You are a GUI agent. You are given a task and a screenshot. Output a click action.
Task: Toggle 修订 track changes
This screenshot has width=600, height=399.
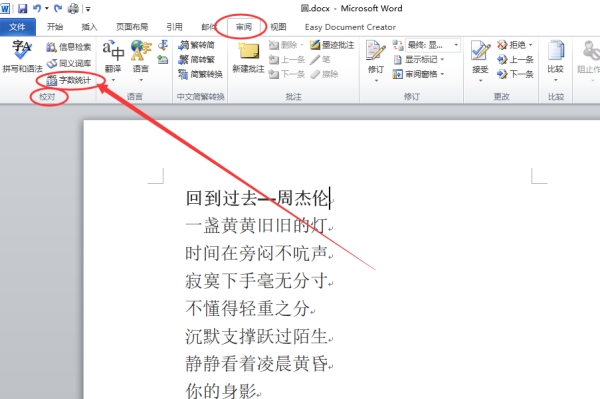376,56
